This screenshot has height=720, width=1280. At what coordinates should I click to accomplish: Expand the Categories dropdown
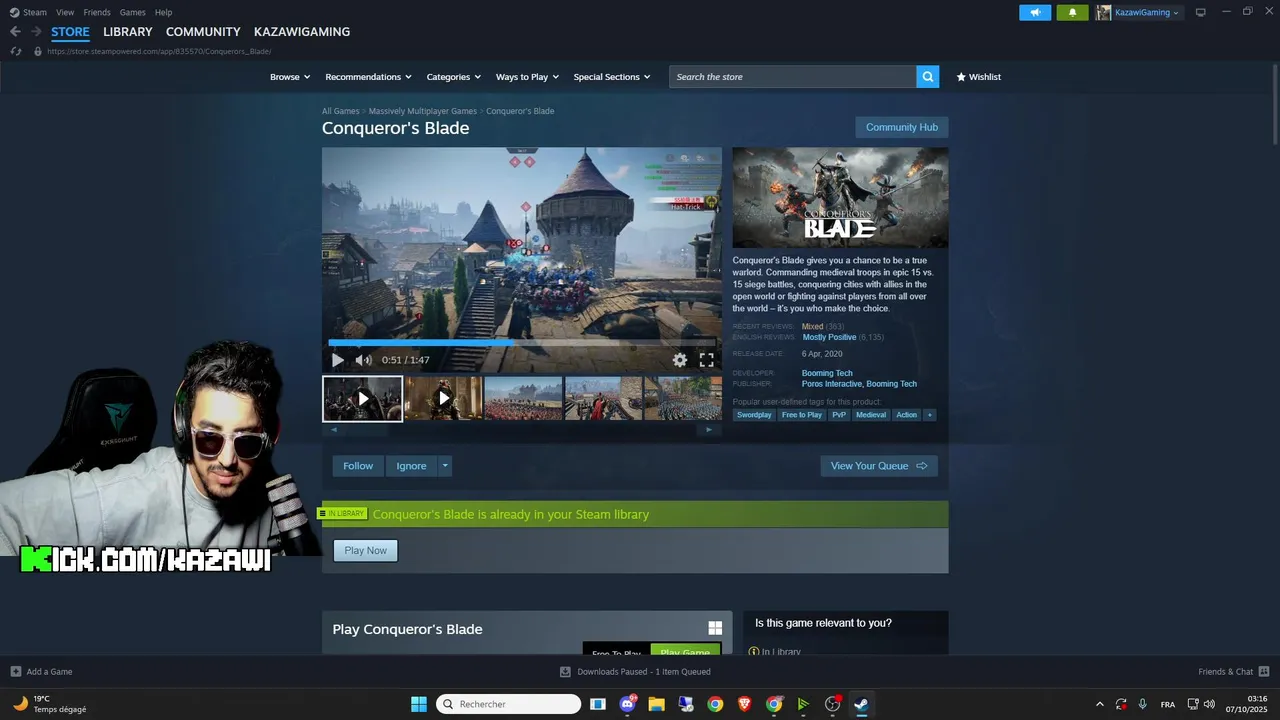click(x=453, y=77)
